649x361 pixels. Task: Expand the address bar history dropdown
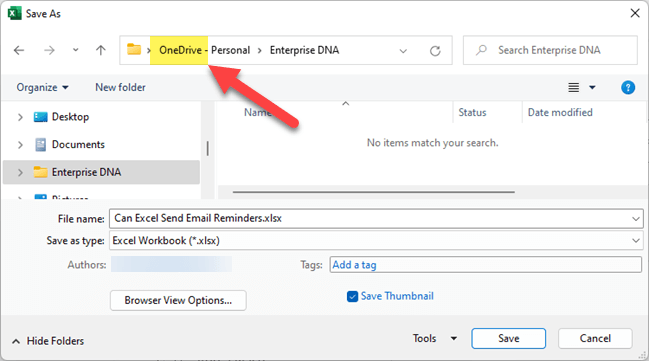(x=403, y=51)
